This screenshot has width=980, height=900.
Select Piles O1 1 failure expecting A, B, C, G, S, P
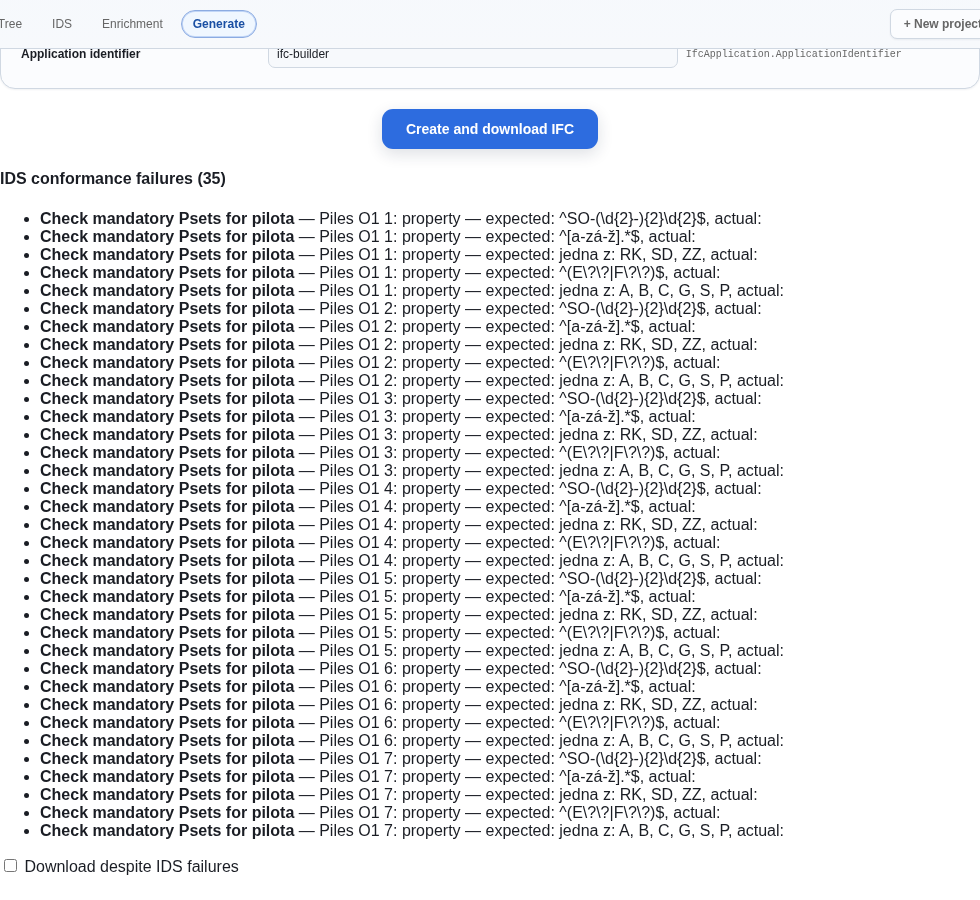[412, 291]
